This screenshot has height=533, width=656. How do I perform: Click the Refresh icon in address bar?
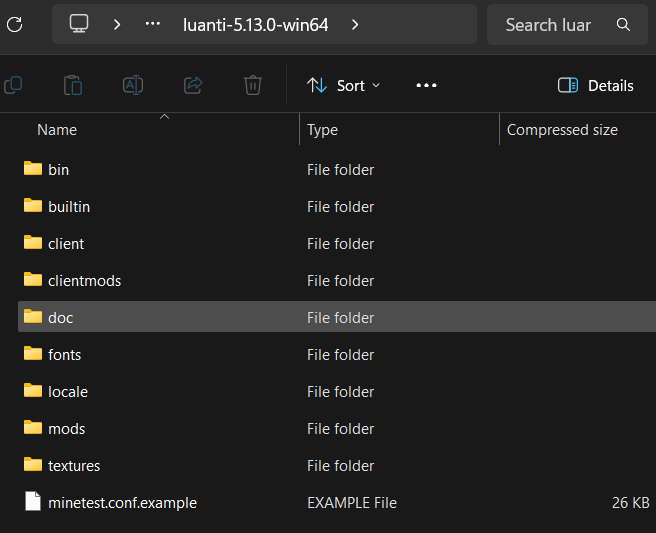[x=14, y=24]
